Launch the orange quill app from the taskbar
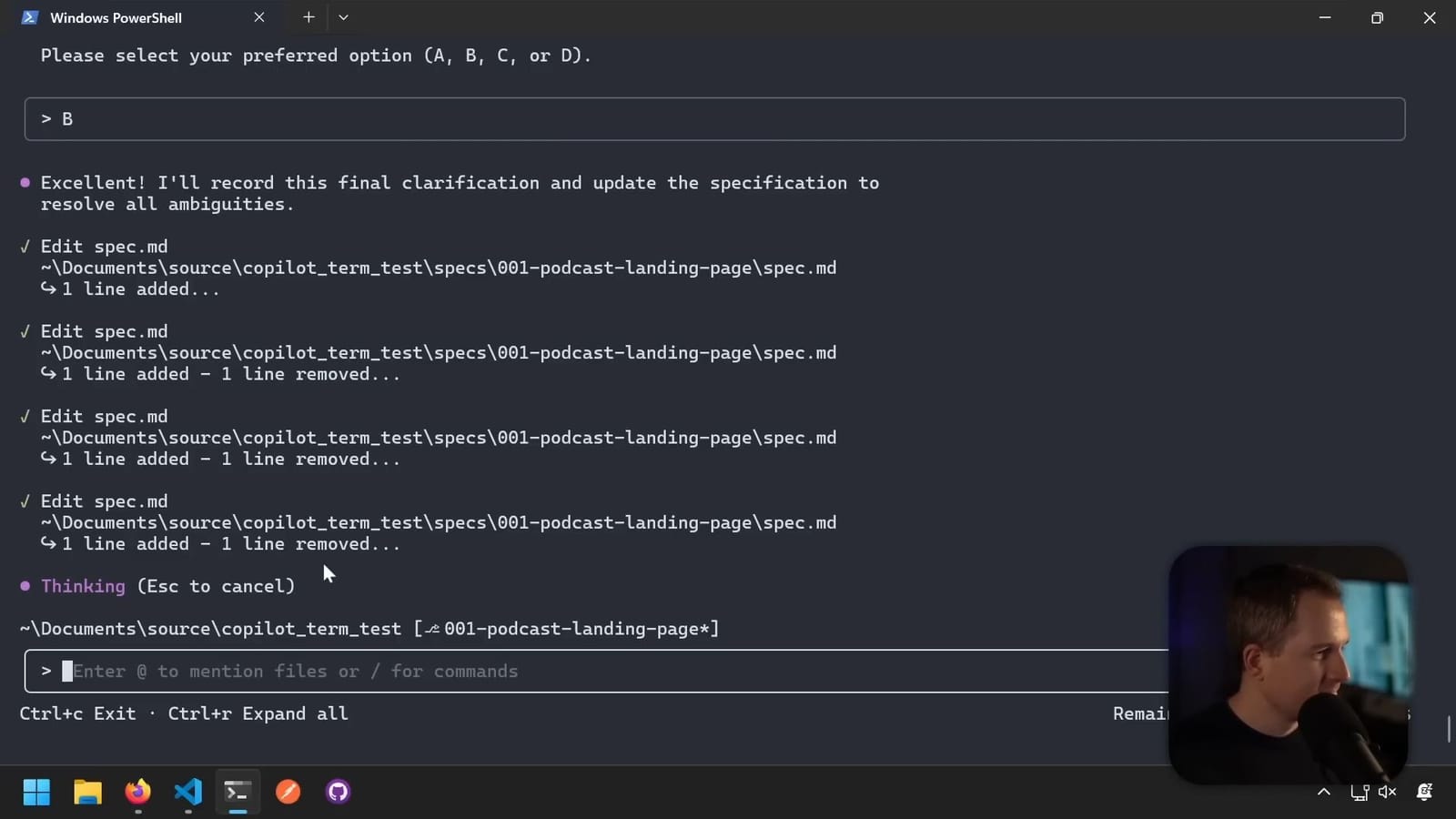Screen dimensions: 1456x819 pyautogui.click(x=287, y=792)
